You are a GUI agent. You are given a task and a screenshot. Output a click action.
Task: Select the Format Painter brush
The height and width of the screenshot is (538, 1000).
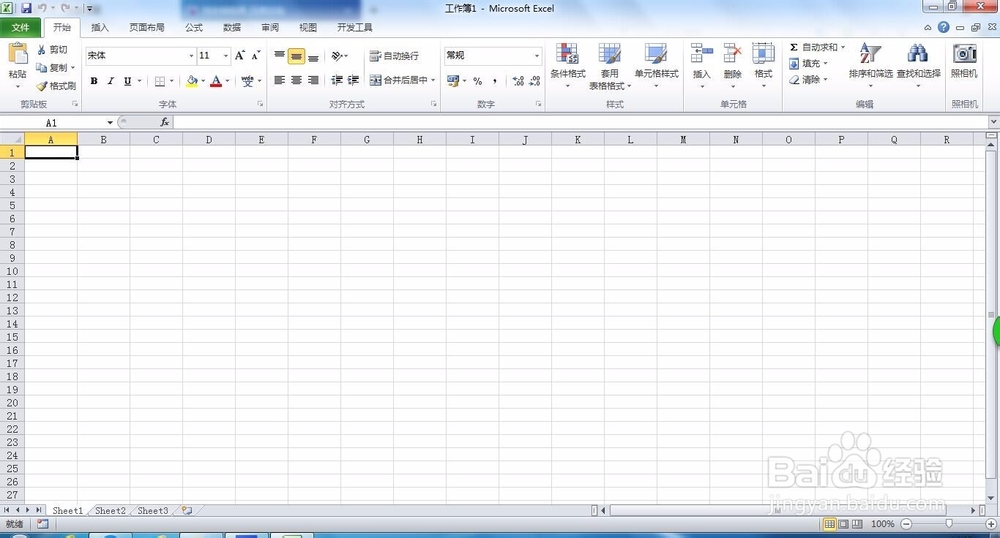(41, 85)
